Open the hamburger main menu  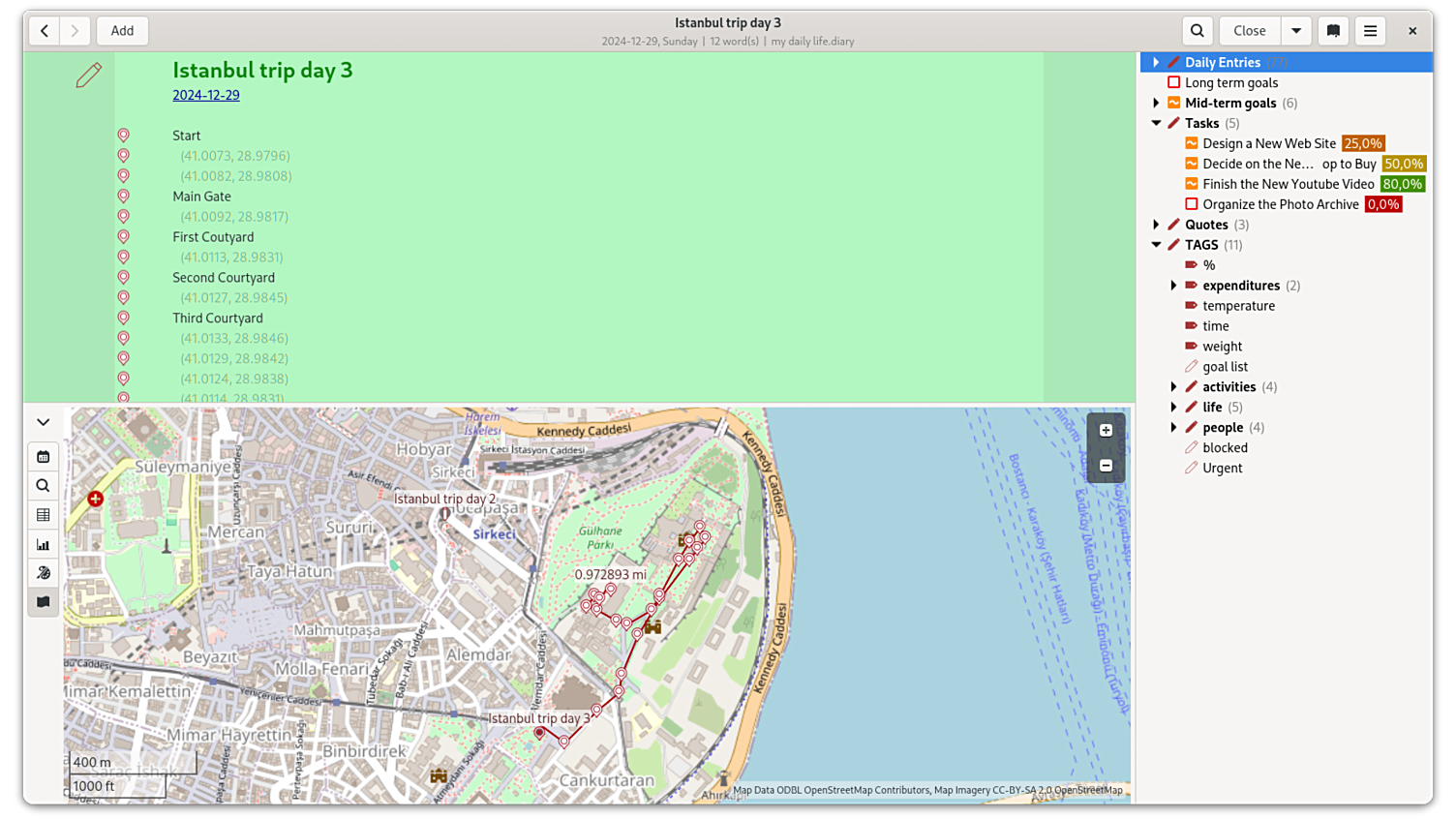(x=1370, y=31)
